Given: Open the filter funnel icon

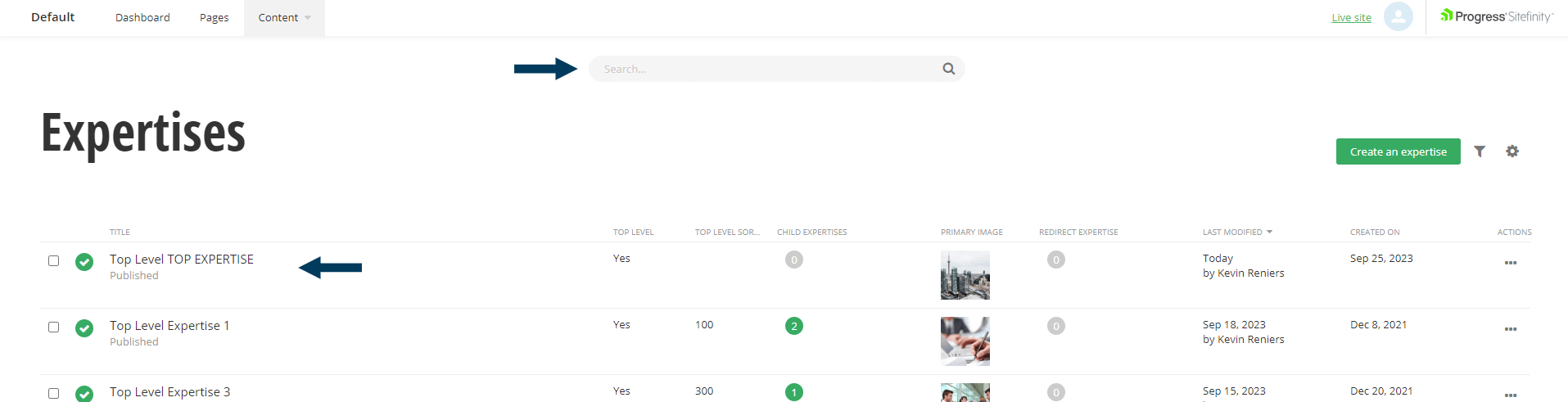Looking at the screenshot, I should click(1480, 151).
